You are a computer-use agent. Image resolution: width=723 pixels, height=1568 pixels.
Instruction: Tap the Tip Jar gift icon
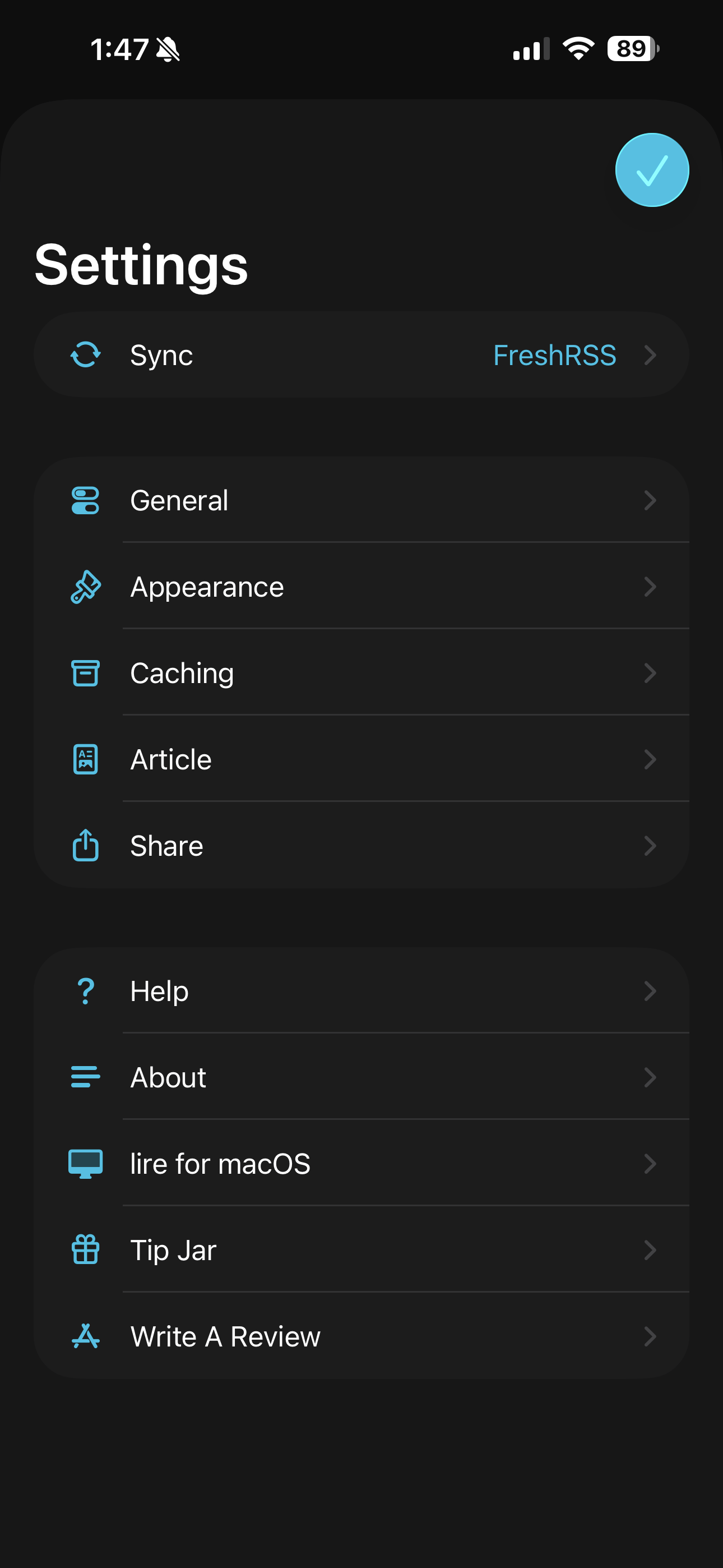pyautogui.click(x=85, y=1249)
